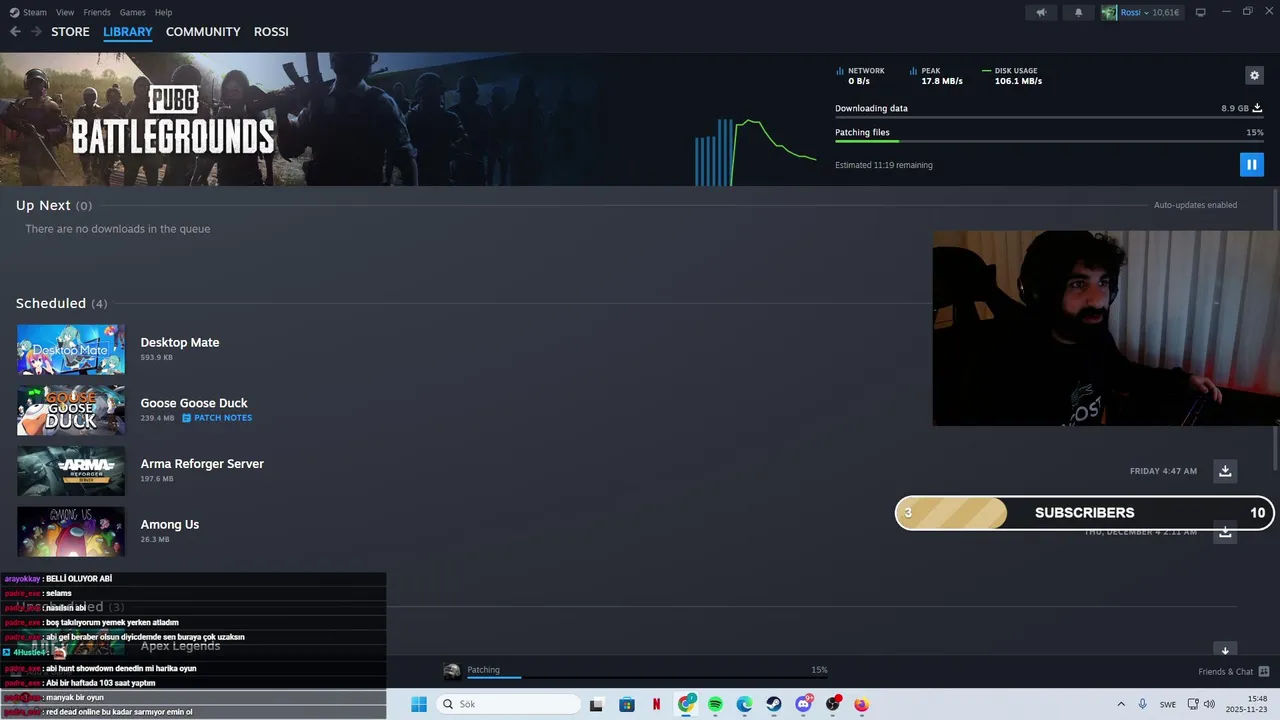The width and height of the screenshot is (1280, 720).
Task: Open Goose Goose Duck PATCH NOTES
Action: click(x=217, y=418)
